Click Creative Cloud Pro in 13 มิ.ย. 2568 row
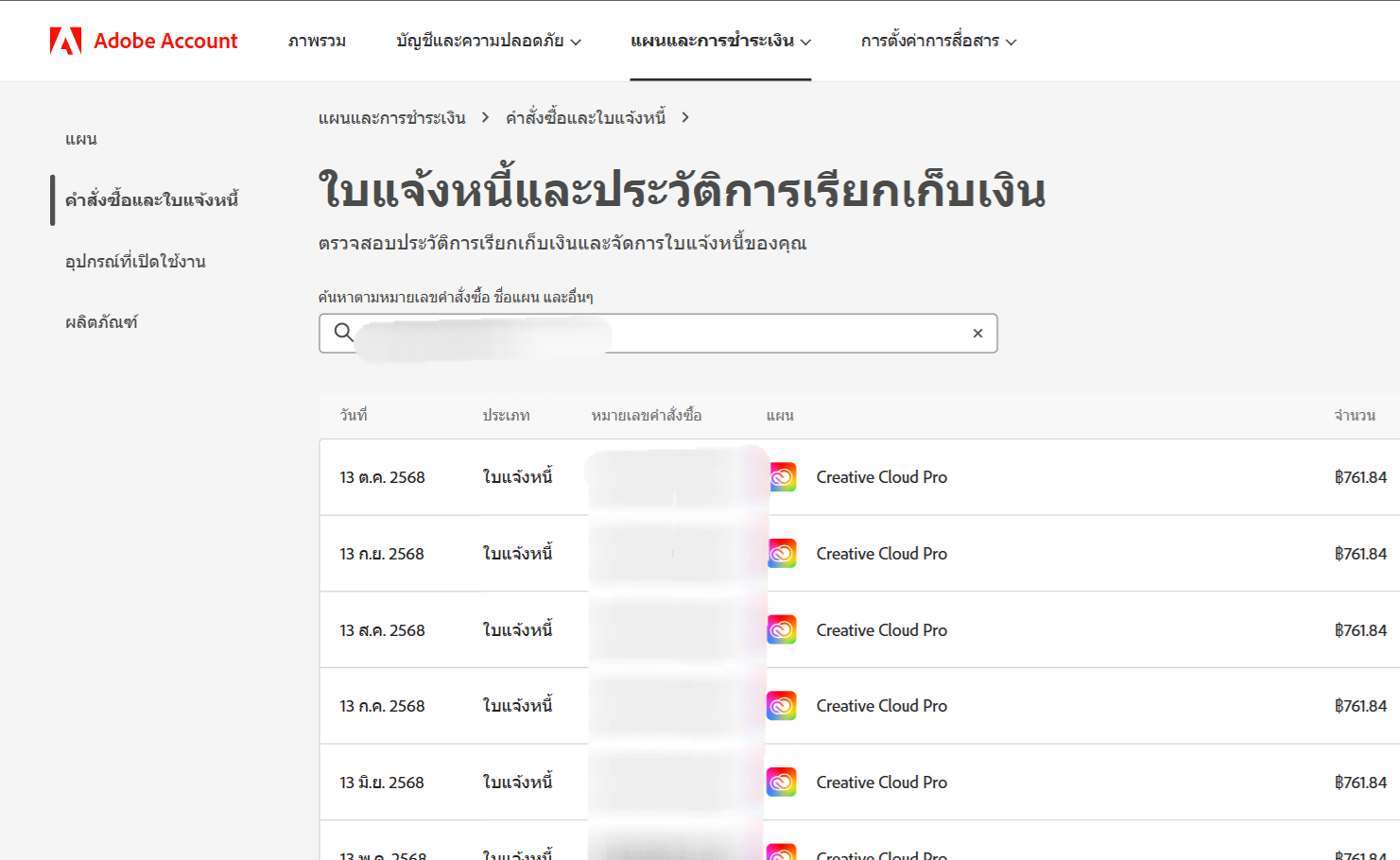This screenshot has height=860, width=1400. click(882, 783)
